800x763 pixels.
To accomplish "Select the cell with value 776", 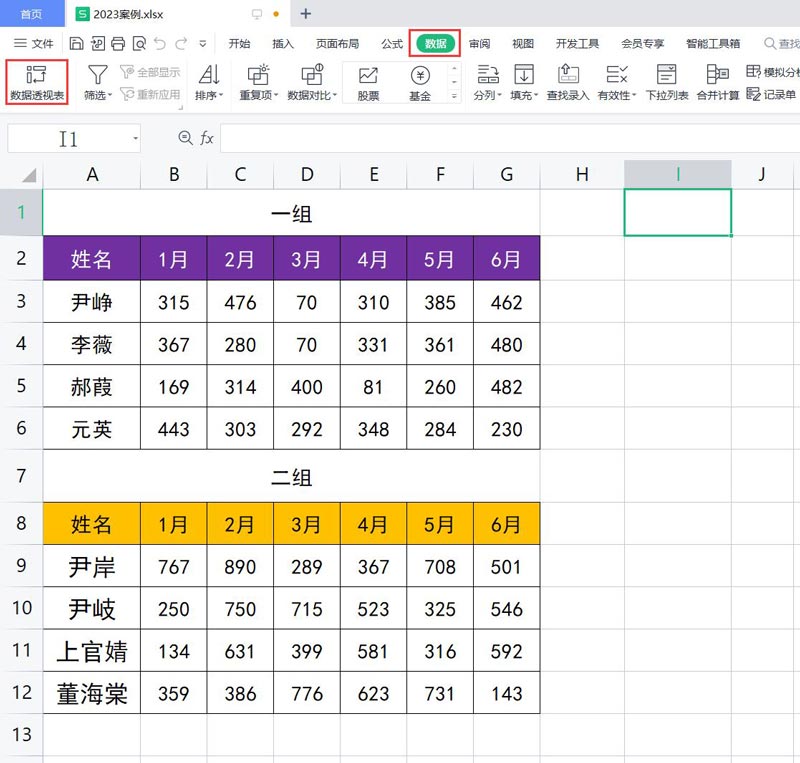I will coord(307,693).
